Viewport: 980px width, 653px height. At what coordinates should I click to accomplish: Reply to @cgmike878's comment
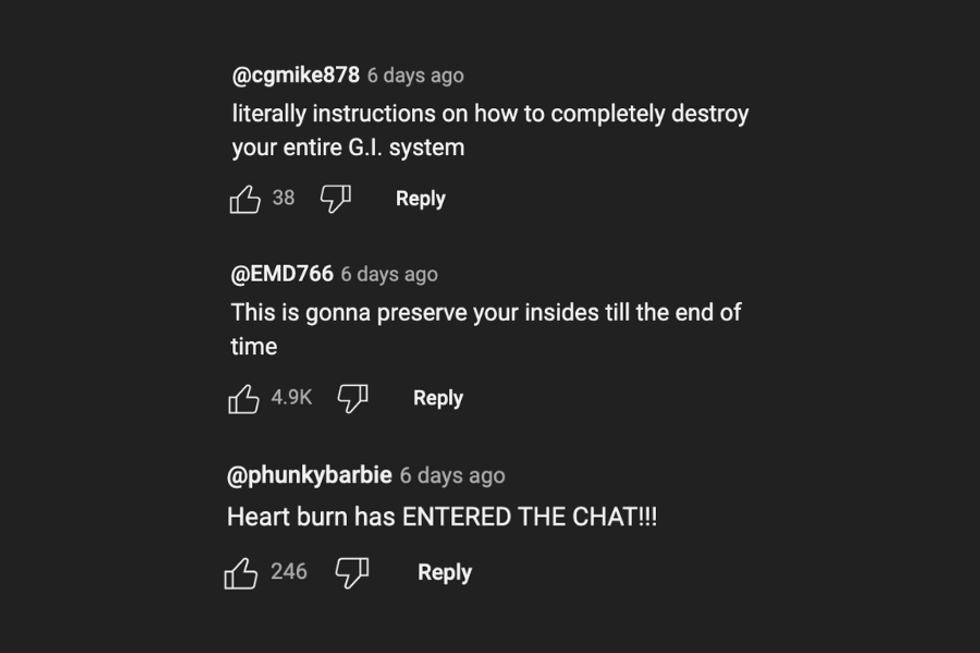tap(420, 199)
